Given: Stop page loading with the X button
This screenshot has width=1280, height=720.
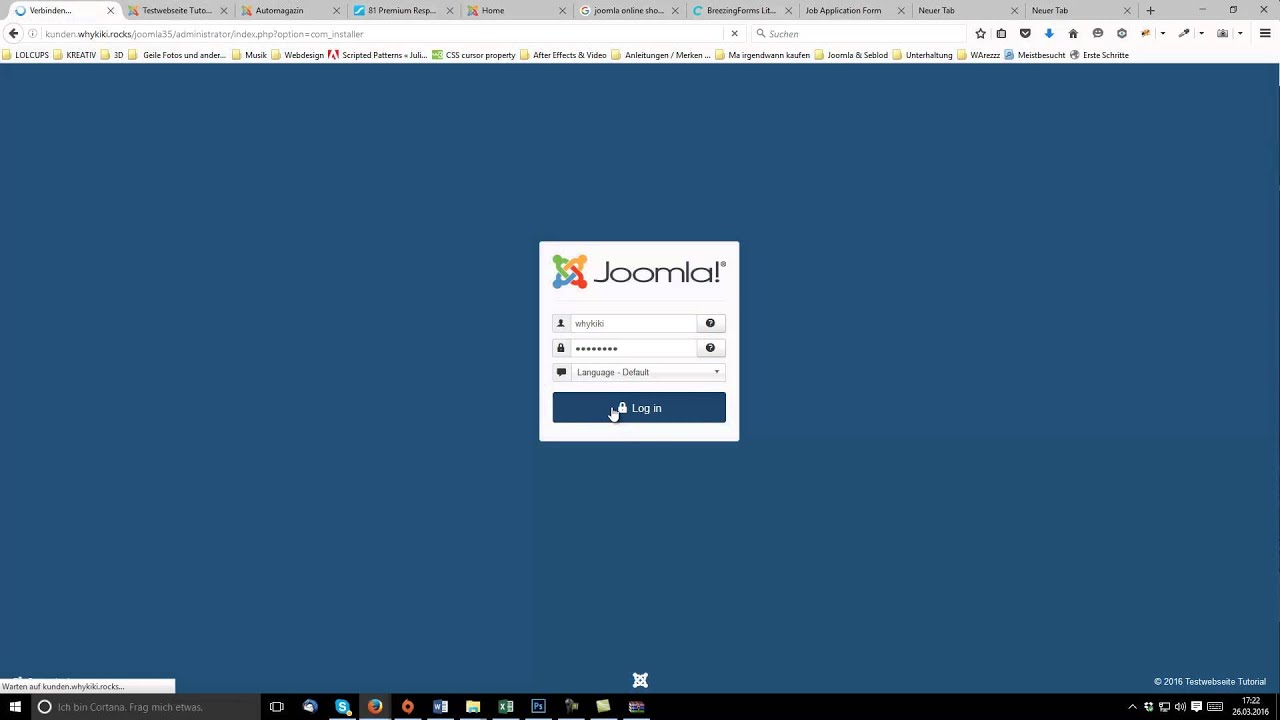Looking at the screenshot, I should [734, 33].
